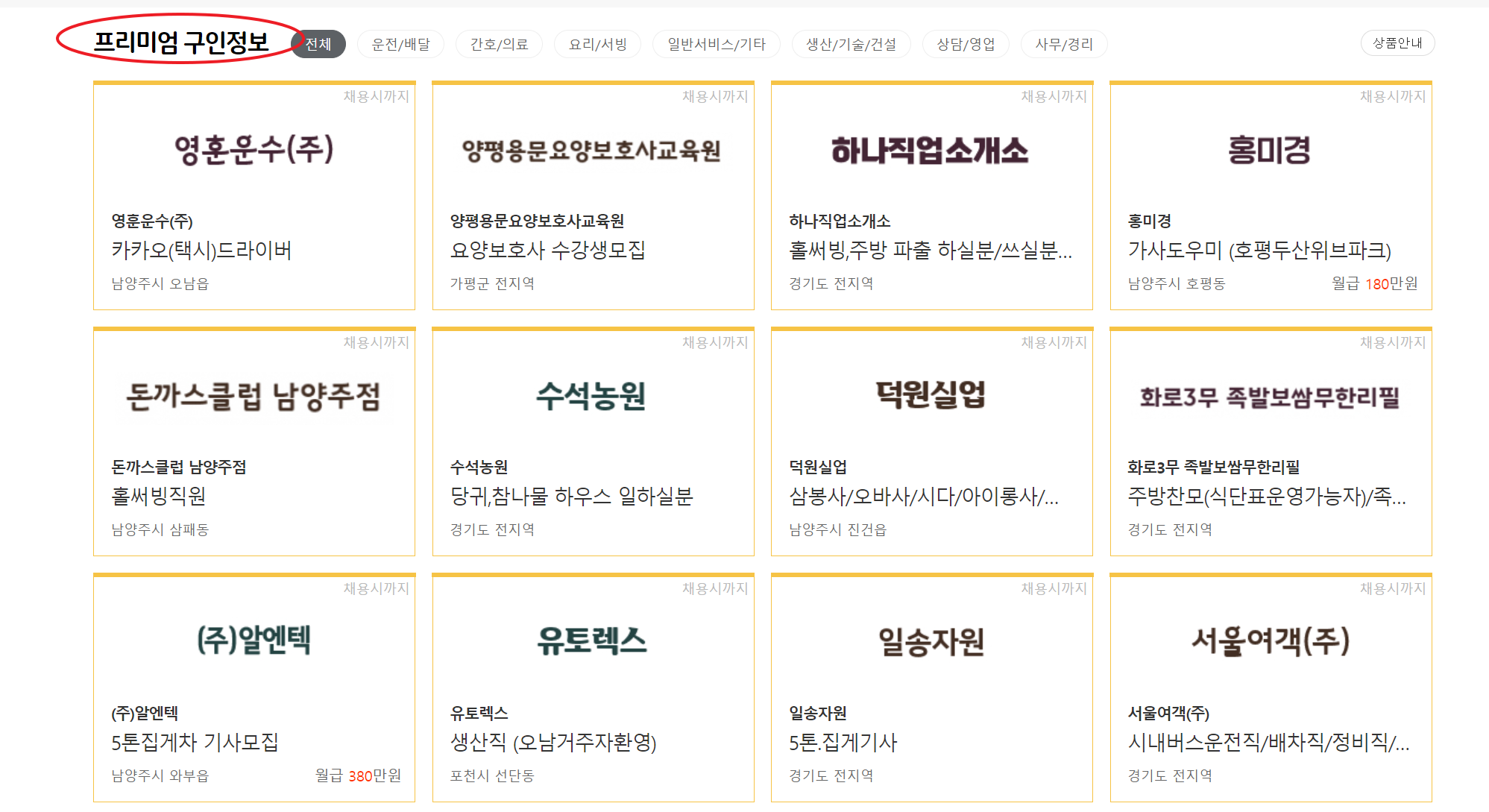
Task: Switch to the 생산/기술/건설 tab
Action: click(851, 44)
